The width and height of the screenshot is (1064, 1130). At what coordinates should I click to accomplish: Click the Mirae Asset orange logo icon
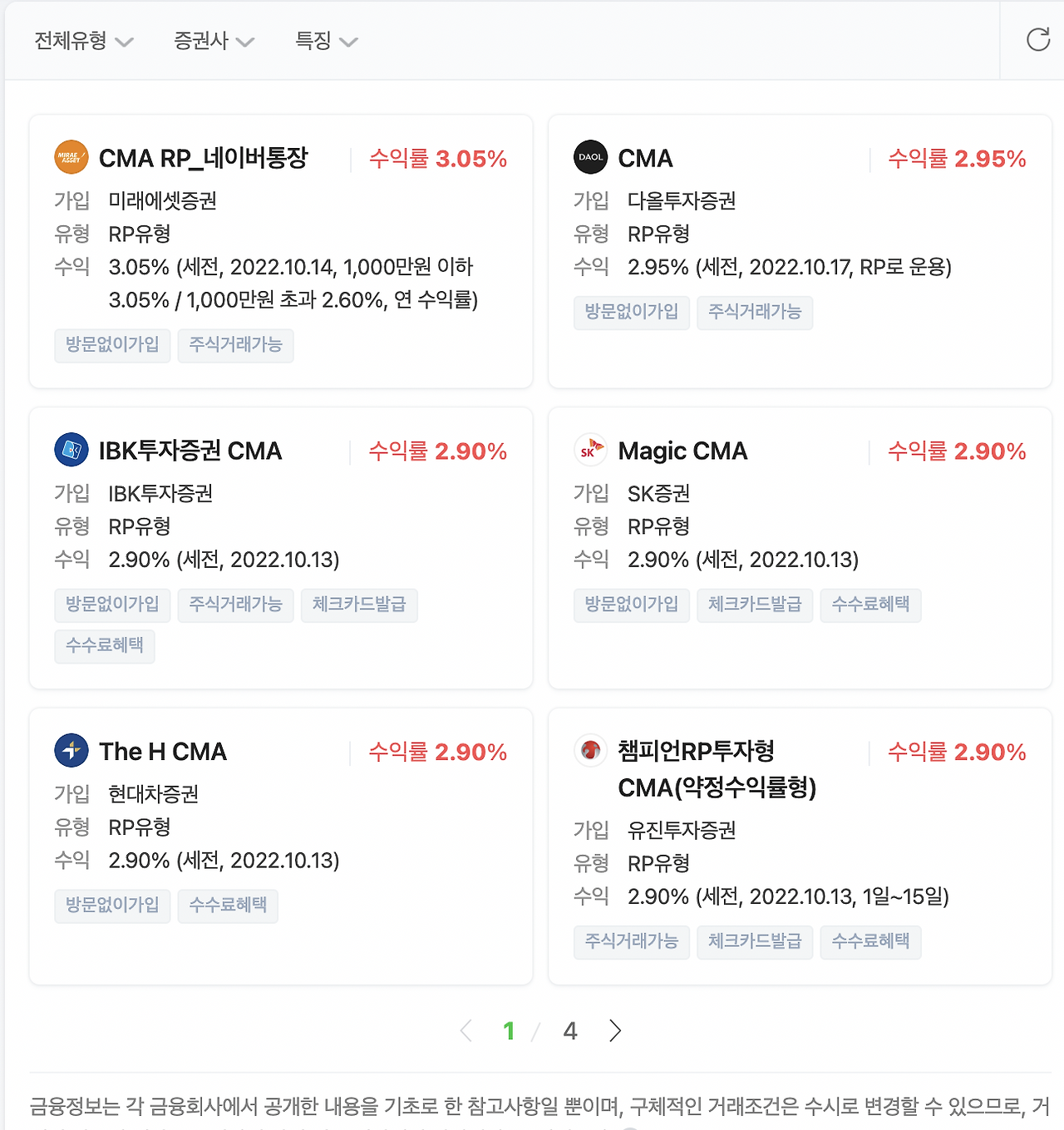click(71, 157)
